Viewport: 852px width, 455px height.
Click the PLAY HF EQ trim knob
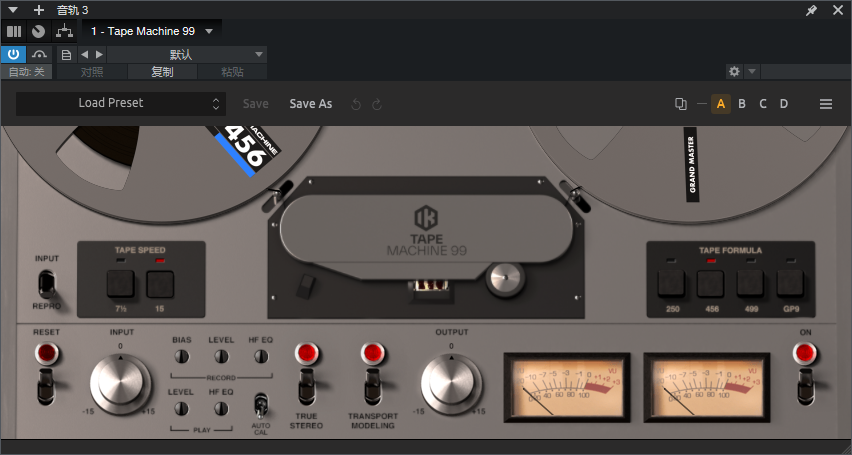[x=221, y=408]
